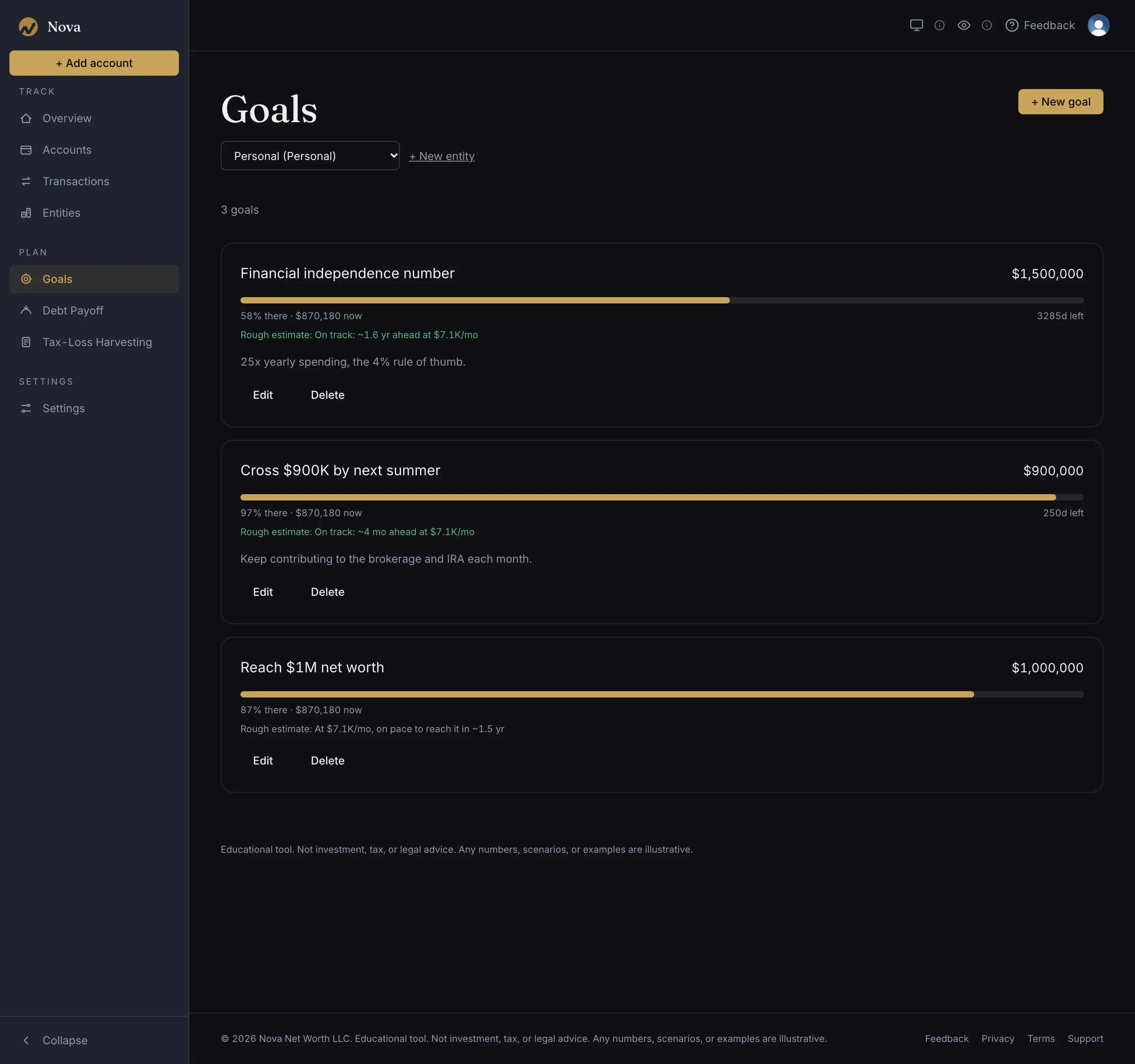
Task: Click the Collapse chevron icon
Action: 26,1040
